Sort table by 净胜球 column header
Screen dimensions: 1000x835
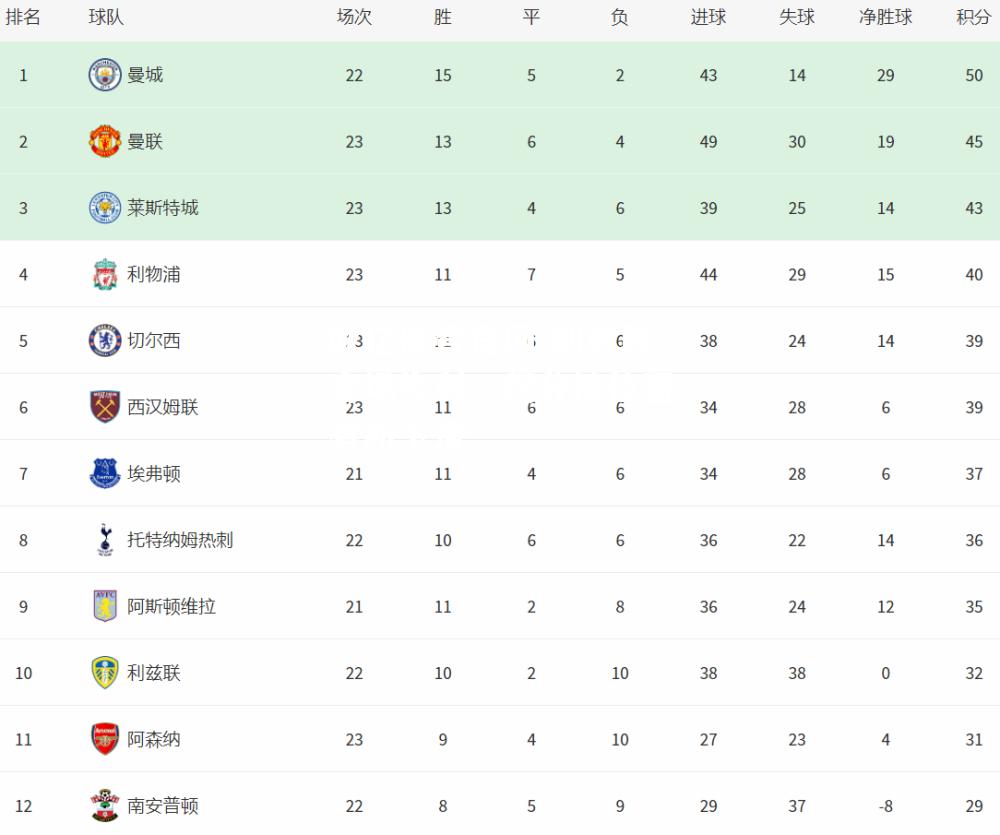click(x=885, y=17)
